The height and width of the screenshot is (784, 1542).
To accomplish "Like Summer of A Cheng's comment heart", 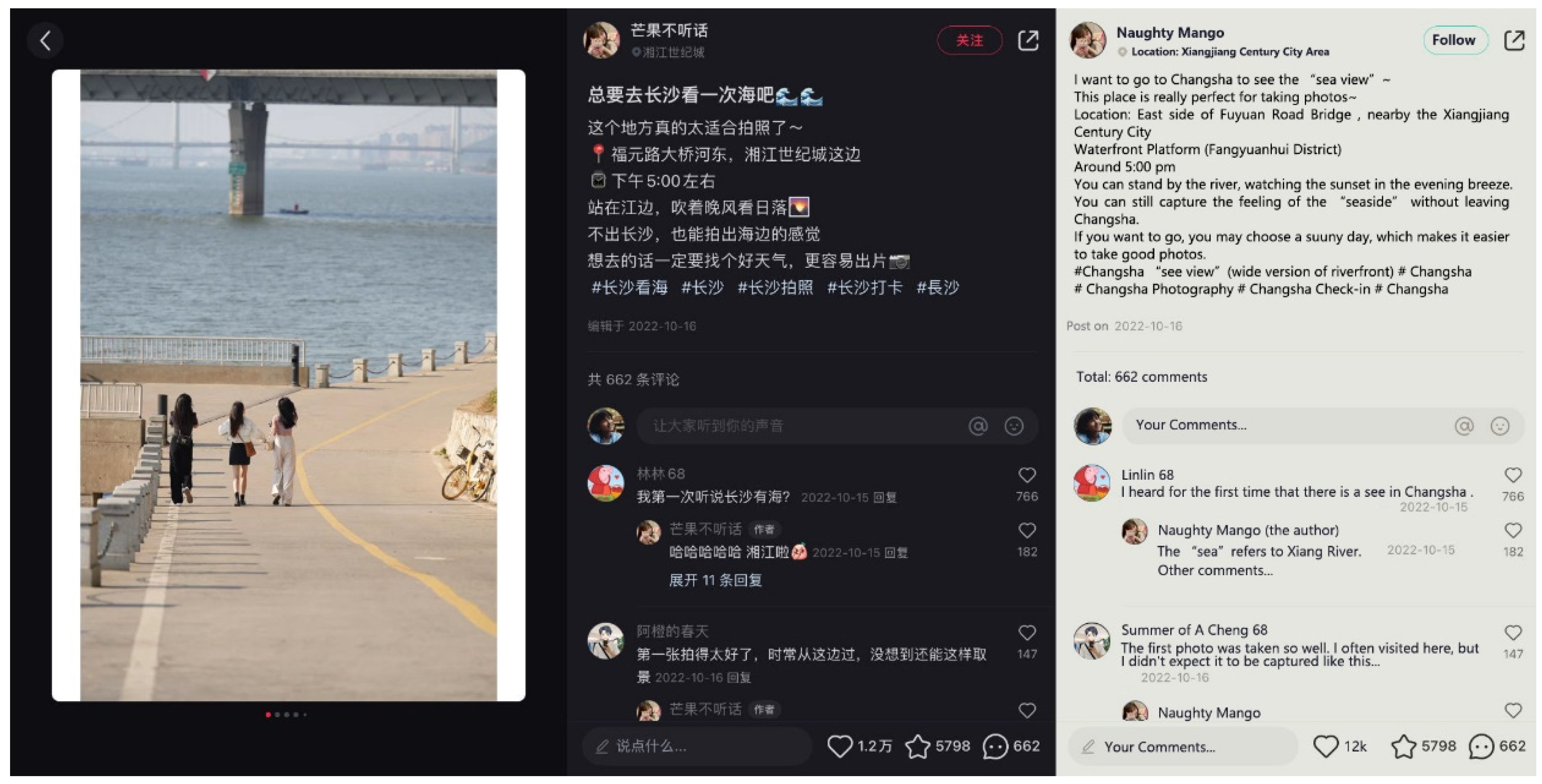I will coord(1513,633).
